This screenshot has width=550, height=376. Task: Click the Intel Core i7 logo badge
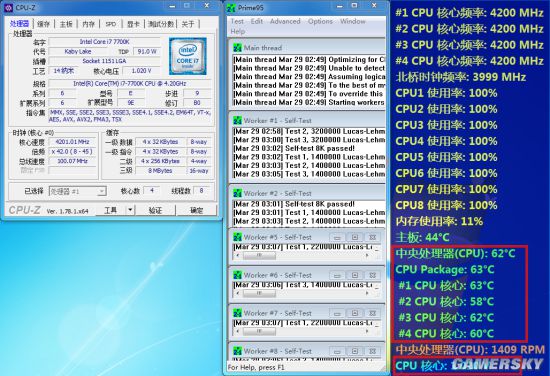(188, 56)
